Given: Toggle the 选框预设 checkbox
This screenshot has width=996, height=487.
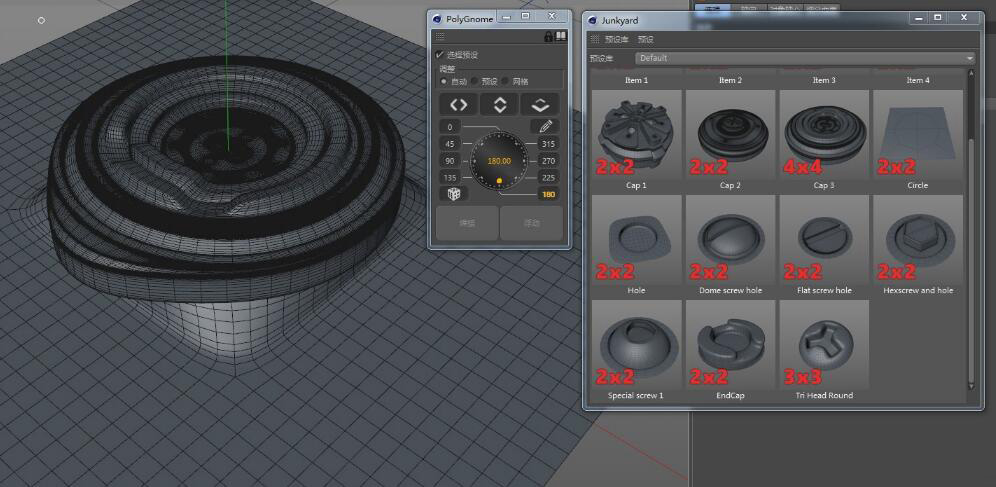Looking at the screenshot, I should click(440, 55).
